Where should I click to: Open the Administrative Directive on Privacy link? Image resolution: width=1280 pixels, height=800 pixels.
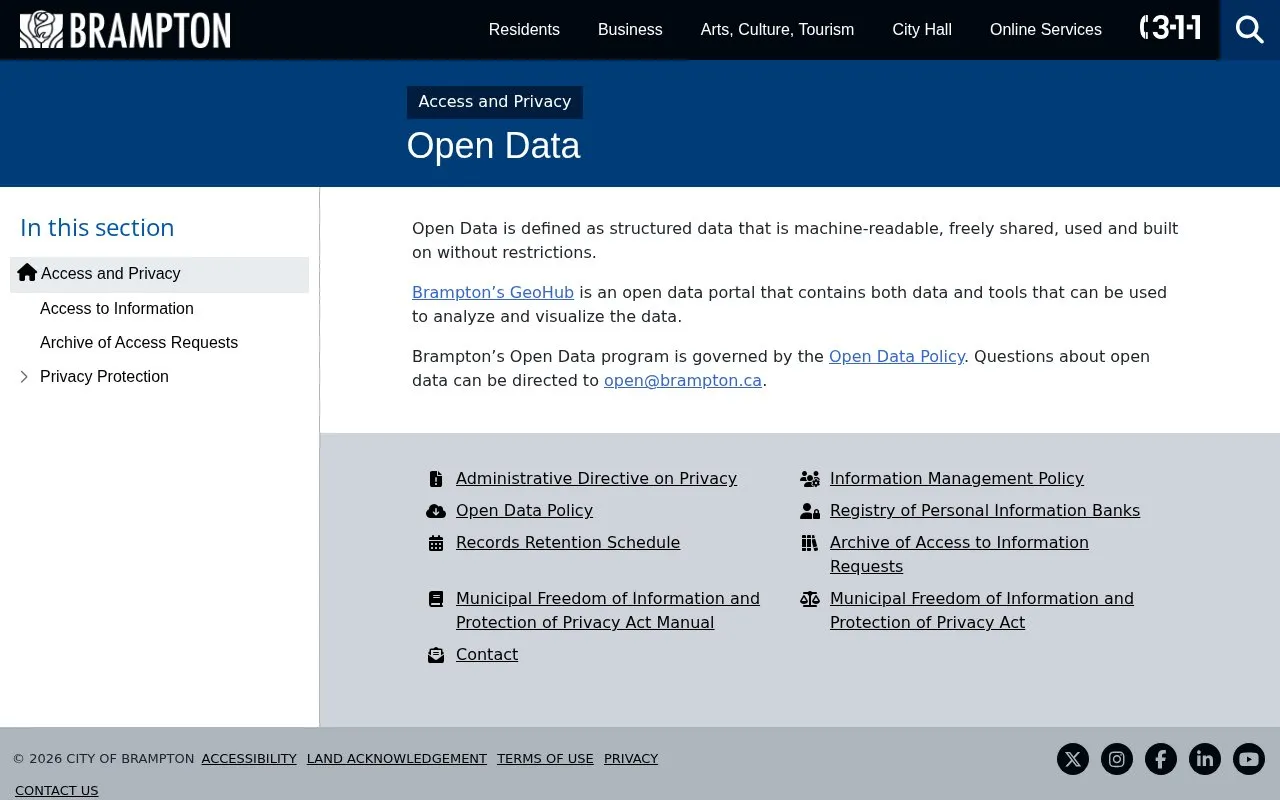[596, 479]
